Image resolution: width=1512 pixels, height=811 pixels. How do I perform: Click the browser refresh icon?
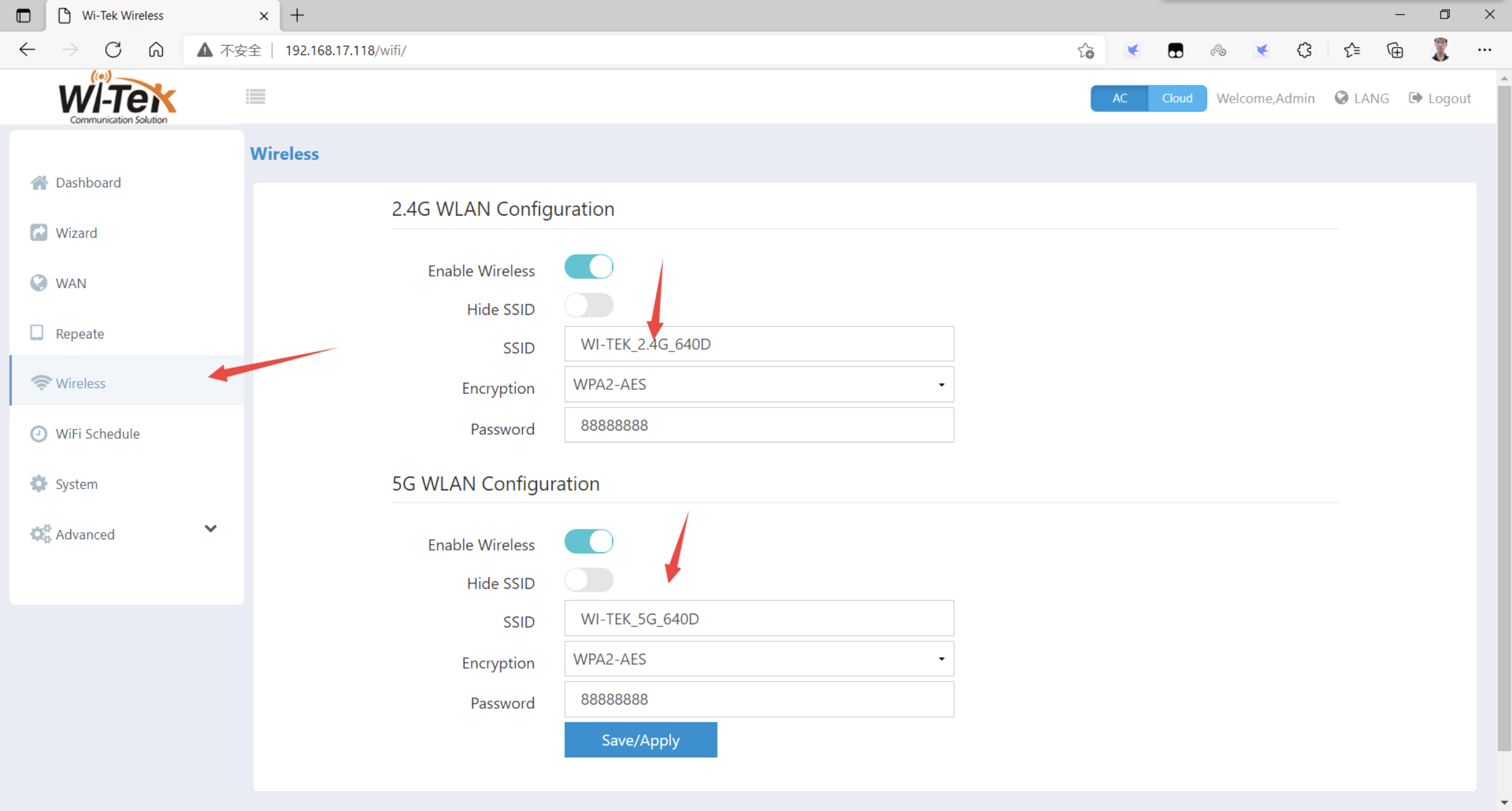113,50
